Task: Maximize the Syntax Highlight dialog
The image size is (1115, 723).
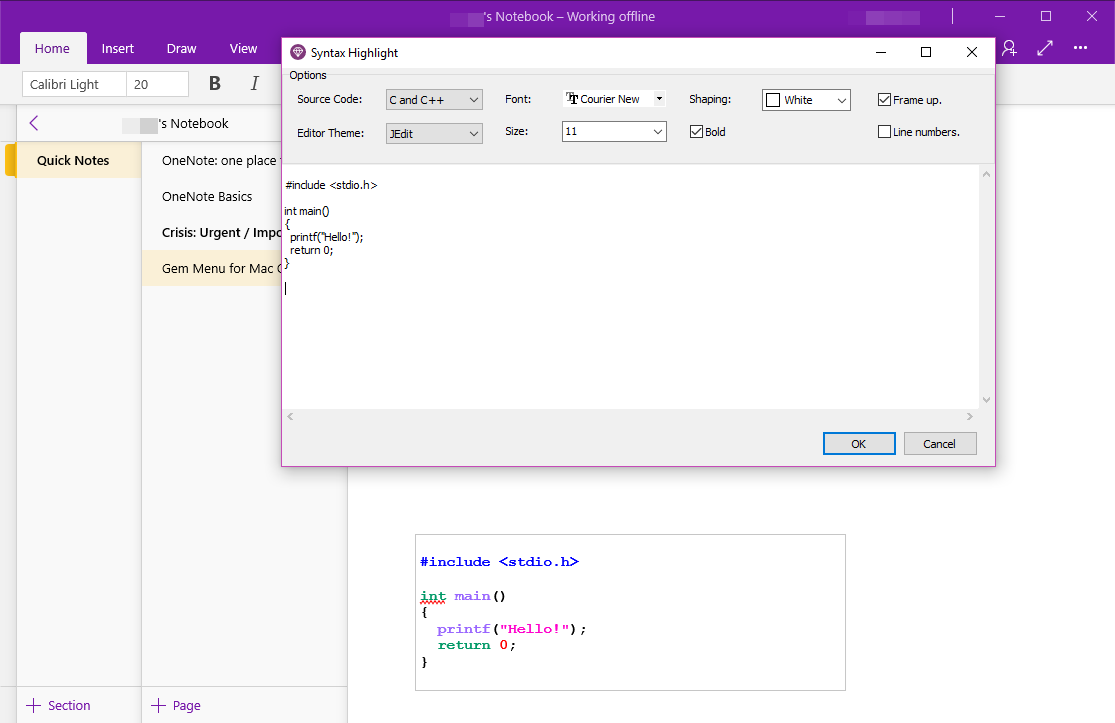Action: point(926,52)
